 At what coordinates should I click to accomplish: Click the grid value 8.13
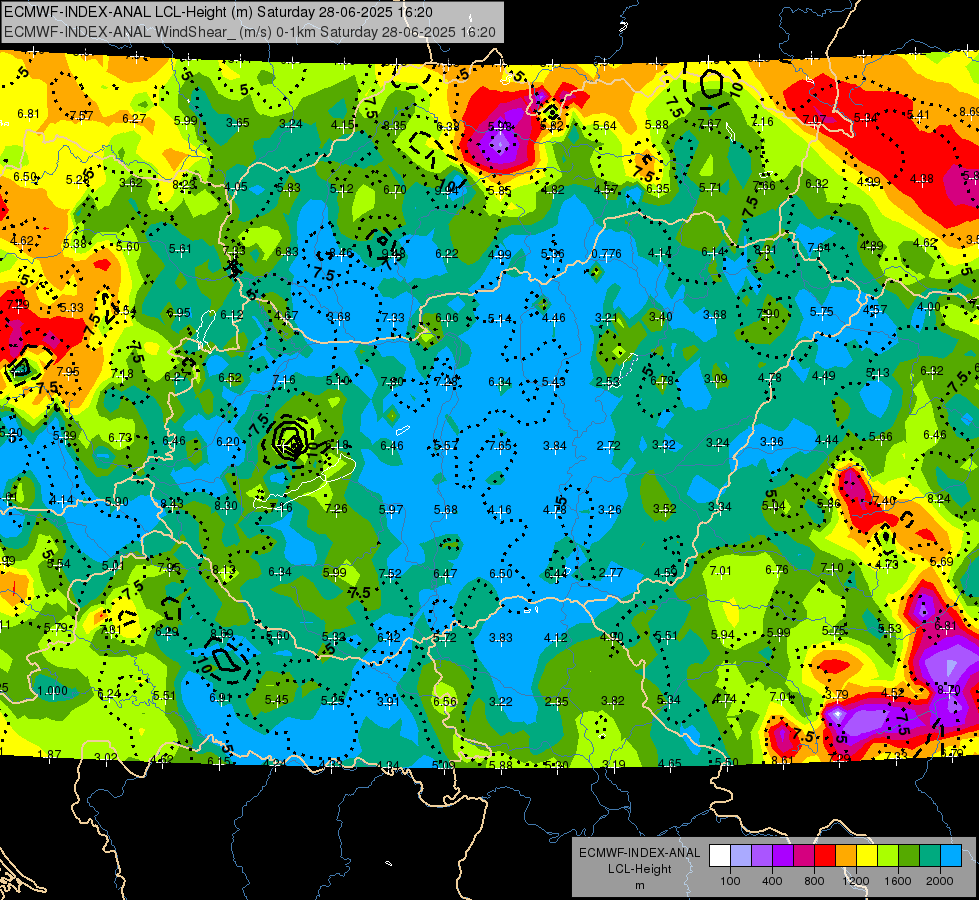tap(224, 570)
